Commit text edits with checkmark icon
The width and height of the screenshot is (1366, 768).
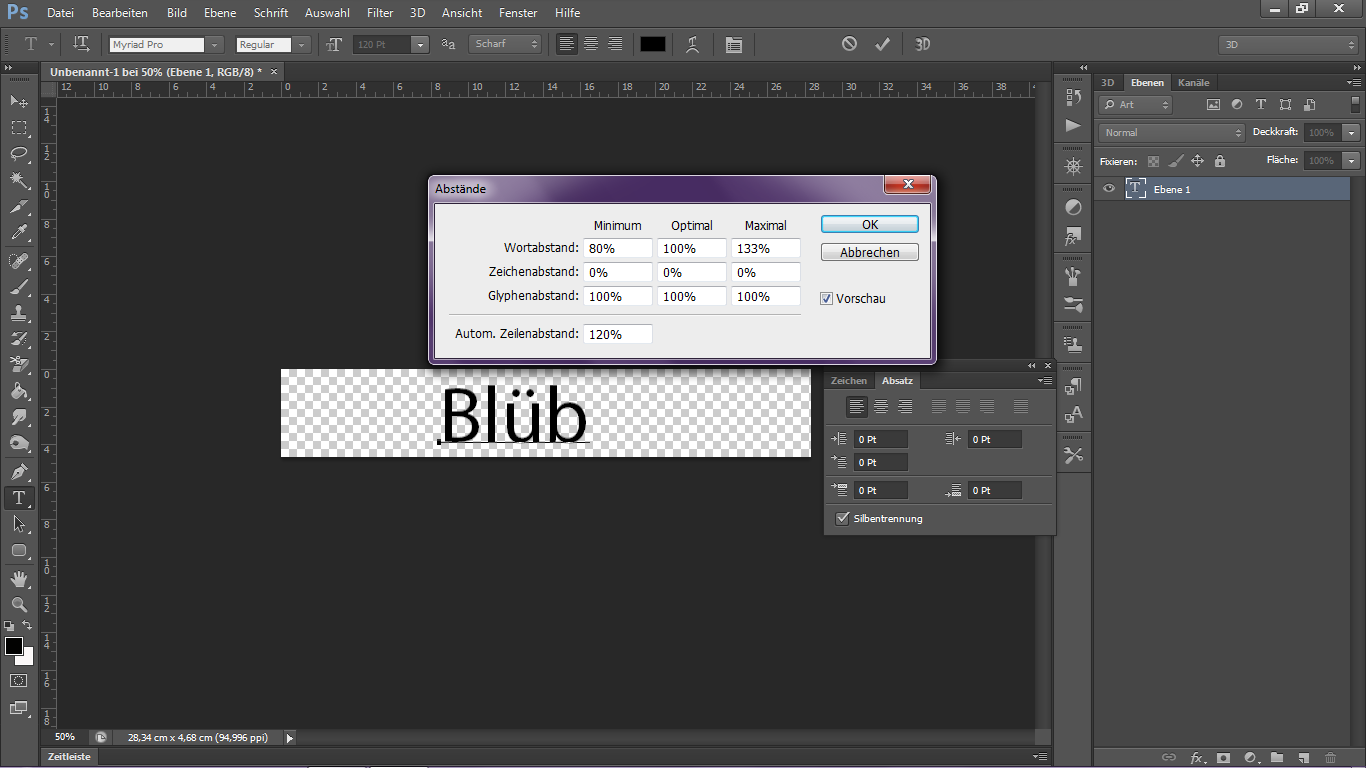pyautogui.click(x=882, y=44)
